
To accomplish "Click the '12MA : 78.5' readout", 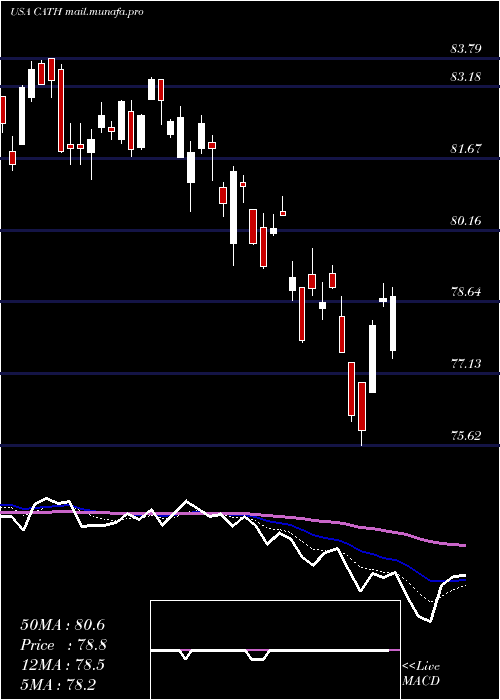I will 62,665.
